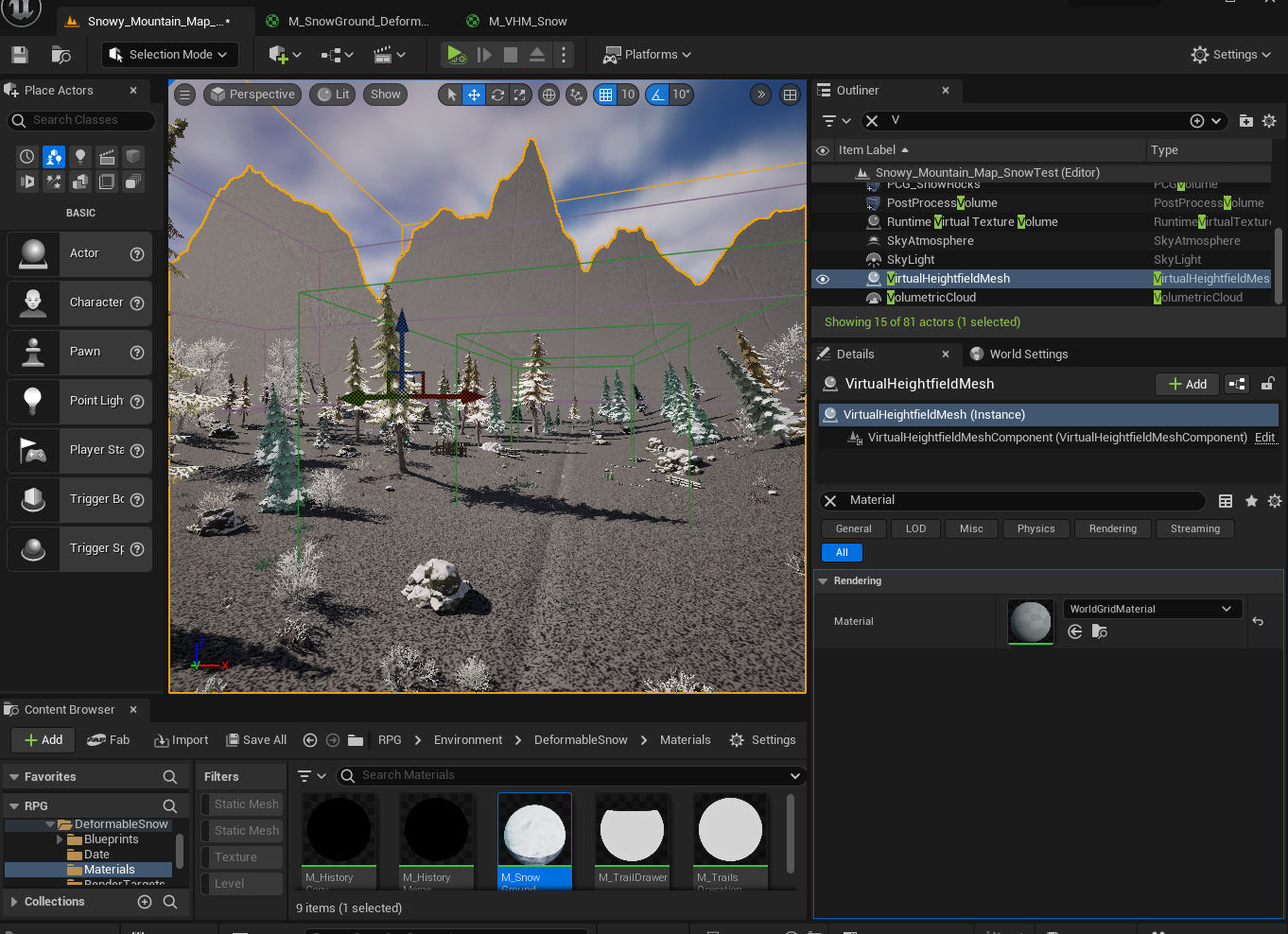Screen dimensions: 1288x934
Task: Open the Selection Mode dropdown
Action: point(169,55)
